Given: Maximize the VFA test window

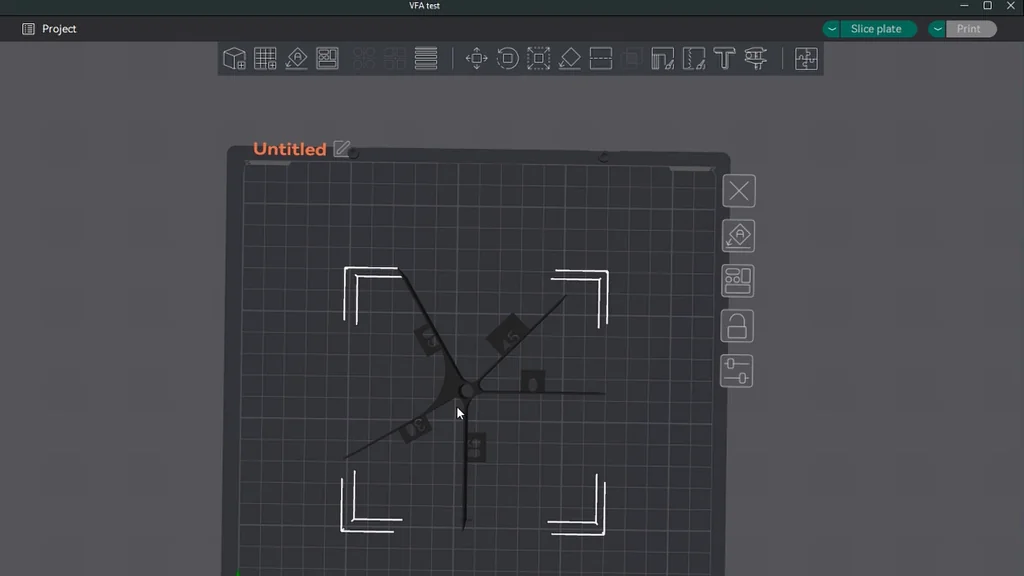Looking at the screenshot, I should (x=987, y=6).
